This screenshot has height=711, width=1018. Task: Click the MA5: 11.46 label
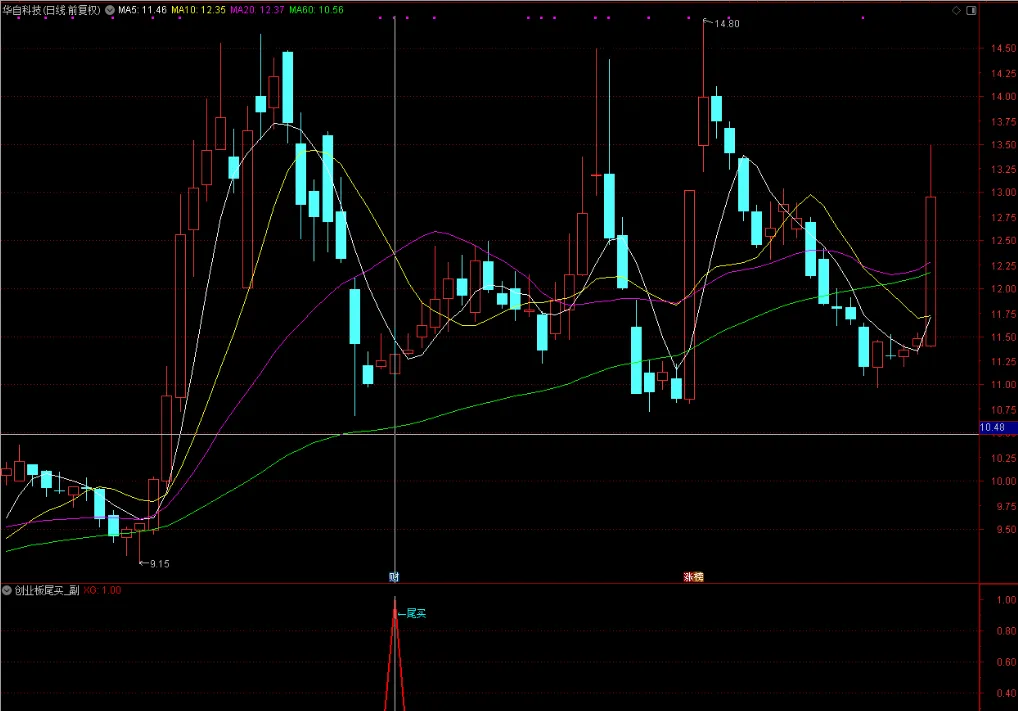(142, 10)
